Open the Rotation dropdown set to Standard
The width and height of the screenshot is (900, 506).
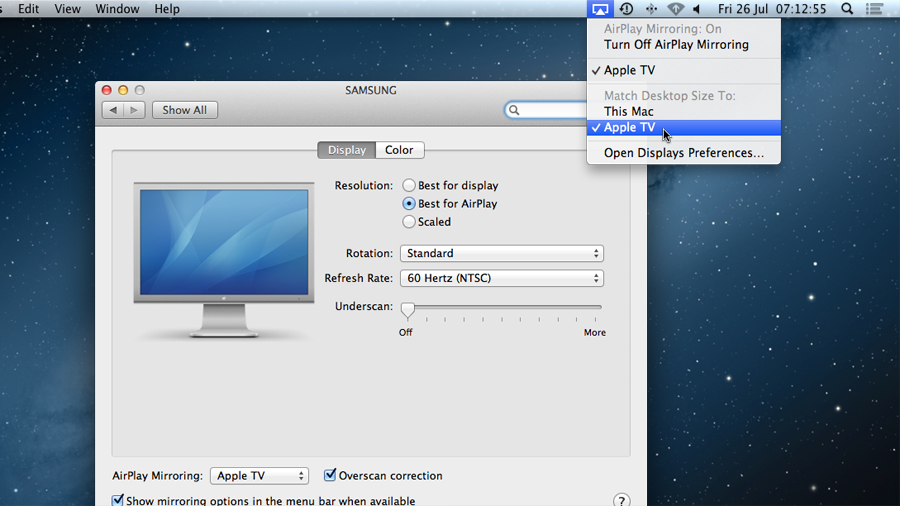point(502,253)
